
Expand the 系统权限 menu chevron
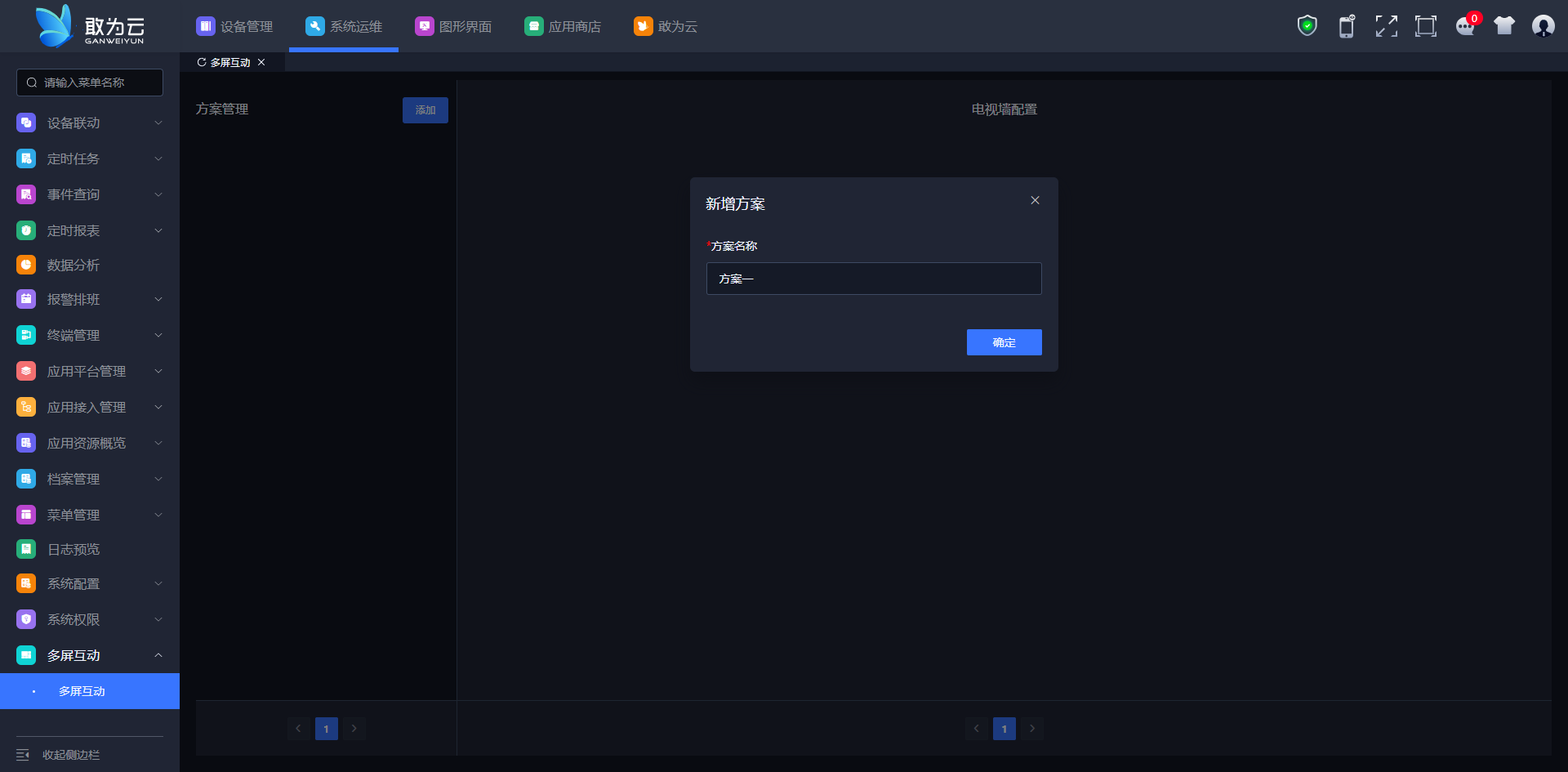pyautogui.click(x=158, y=619)
